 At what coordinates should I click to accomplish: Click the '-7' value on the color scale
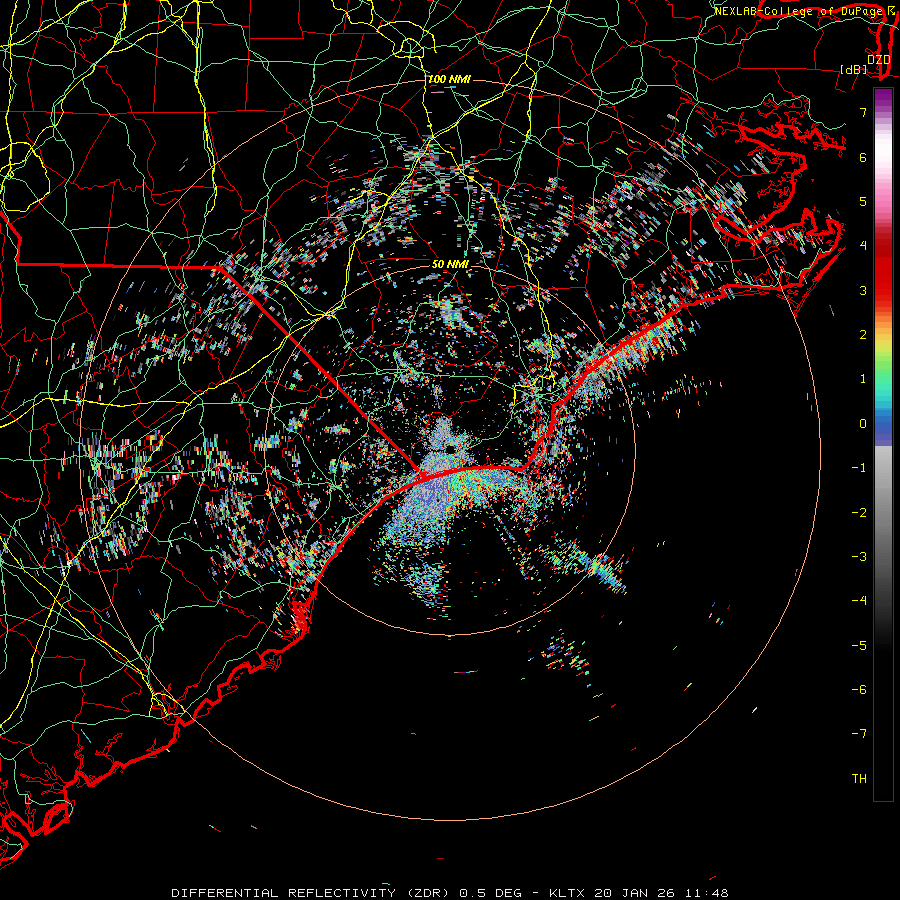tap(859, 734)
